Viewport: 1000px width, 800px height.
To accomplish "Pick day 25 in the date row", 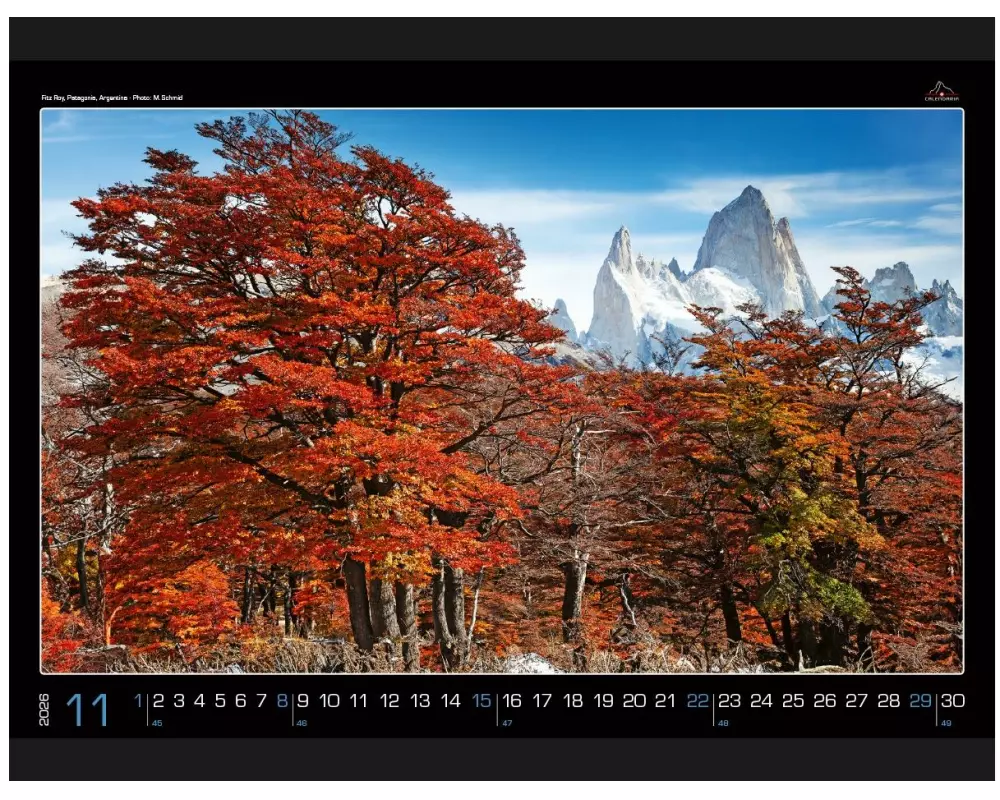I will point(793,701).
